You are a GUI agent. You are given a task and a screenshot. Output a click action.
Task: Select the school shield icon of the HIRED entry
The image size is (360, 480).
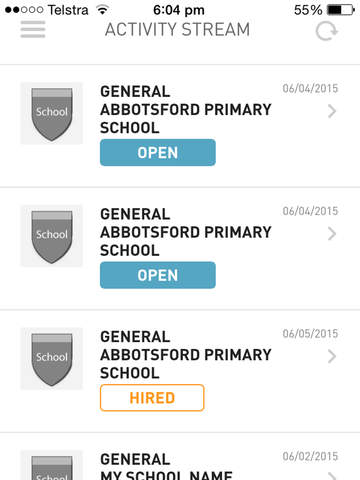pos(52,359)
